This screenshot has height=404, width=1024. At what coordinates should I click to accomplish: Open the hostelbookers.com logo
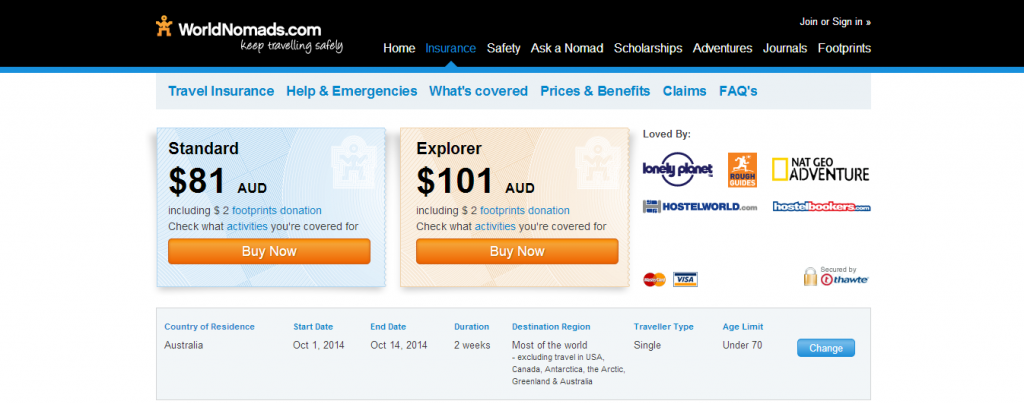pyautogui.click(x=822, y=206)
